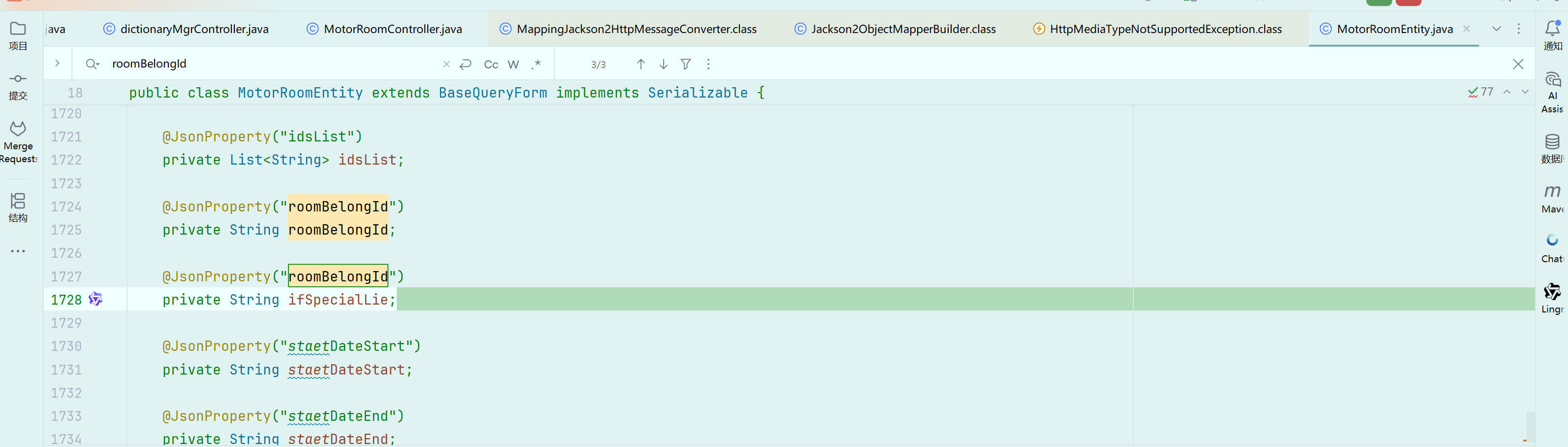Switch to MappingJackson2HttpMessageConverter.class tab
This screenshot has height=447, width=1568.
pos(628,29)
